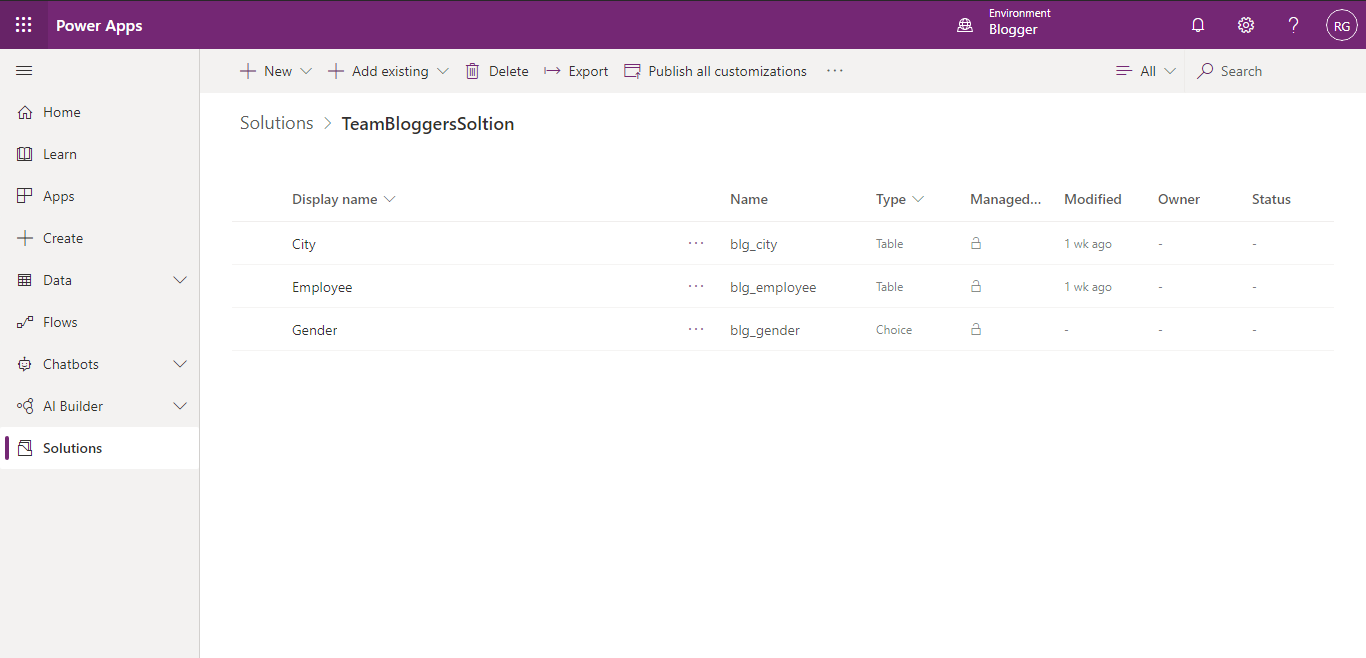Open the Office app launcher waffle
1366x658 pixels.
[x=23, y=24]
